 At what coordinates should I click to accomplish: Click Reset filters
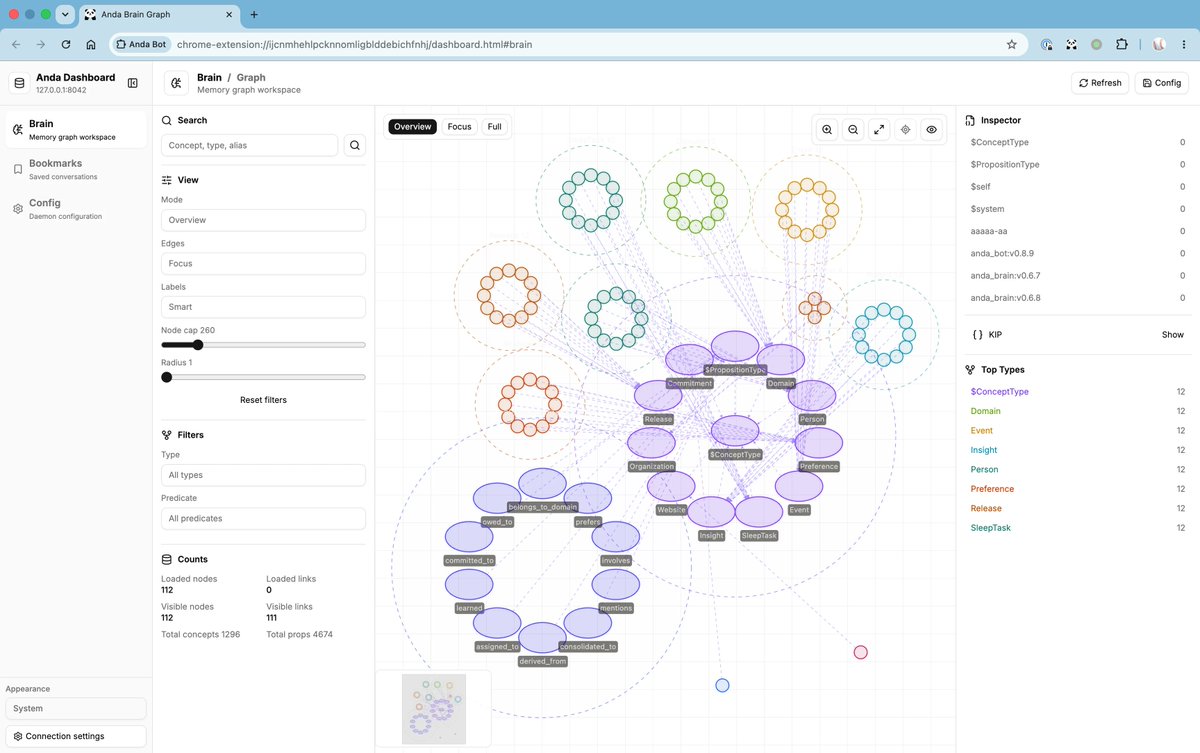(263, 400)
